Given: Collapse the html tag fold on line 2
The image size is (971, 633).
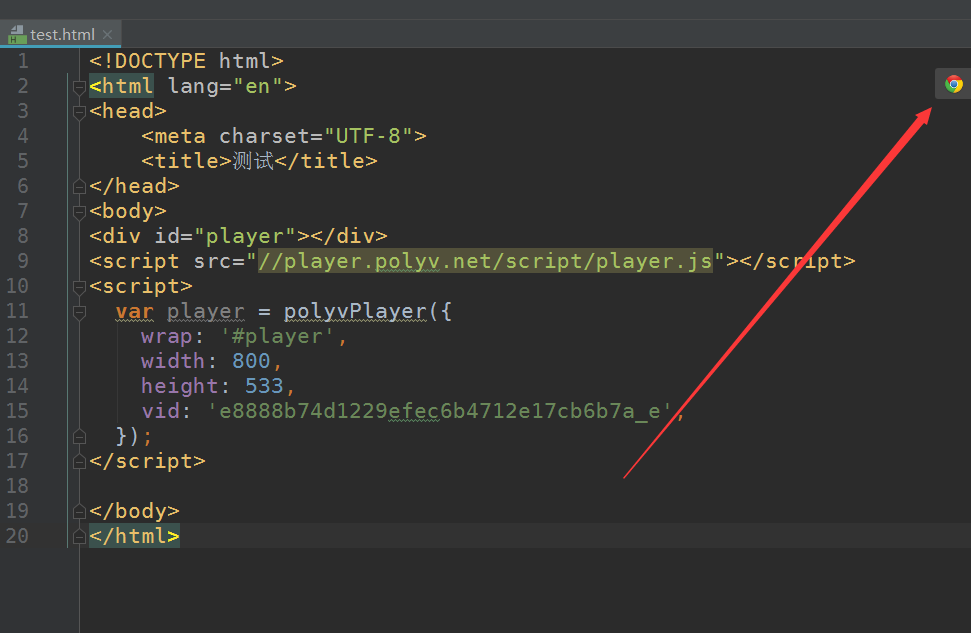Looking at the screenshot, I should point(79,87).
